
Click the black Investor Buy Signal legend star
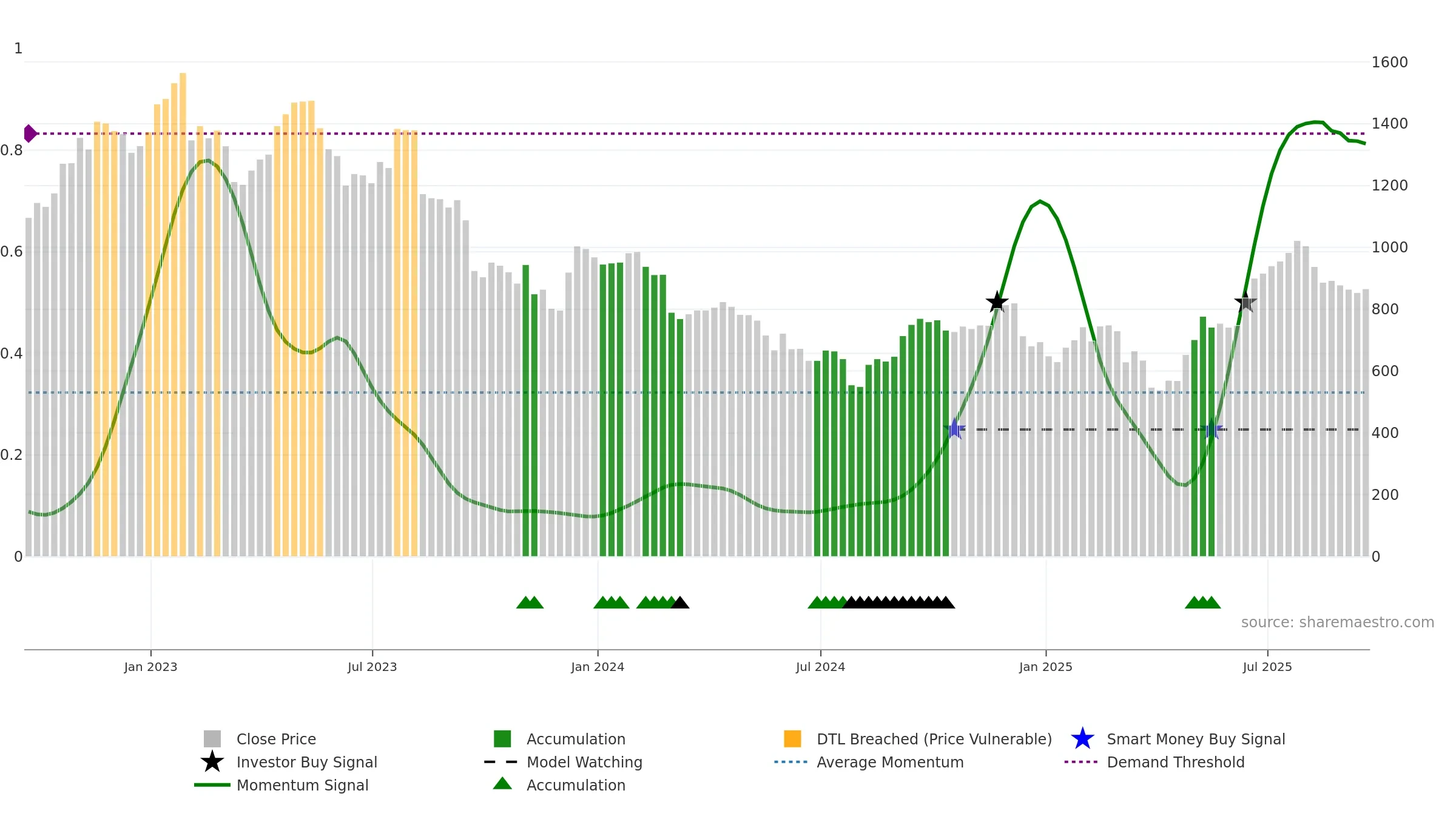coord(212,761)
